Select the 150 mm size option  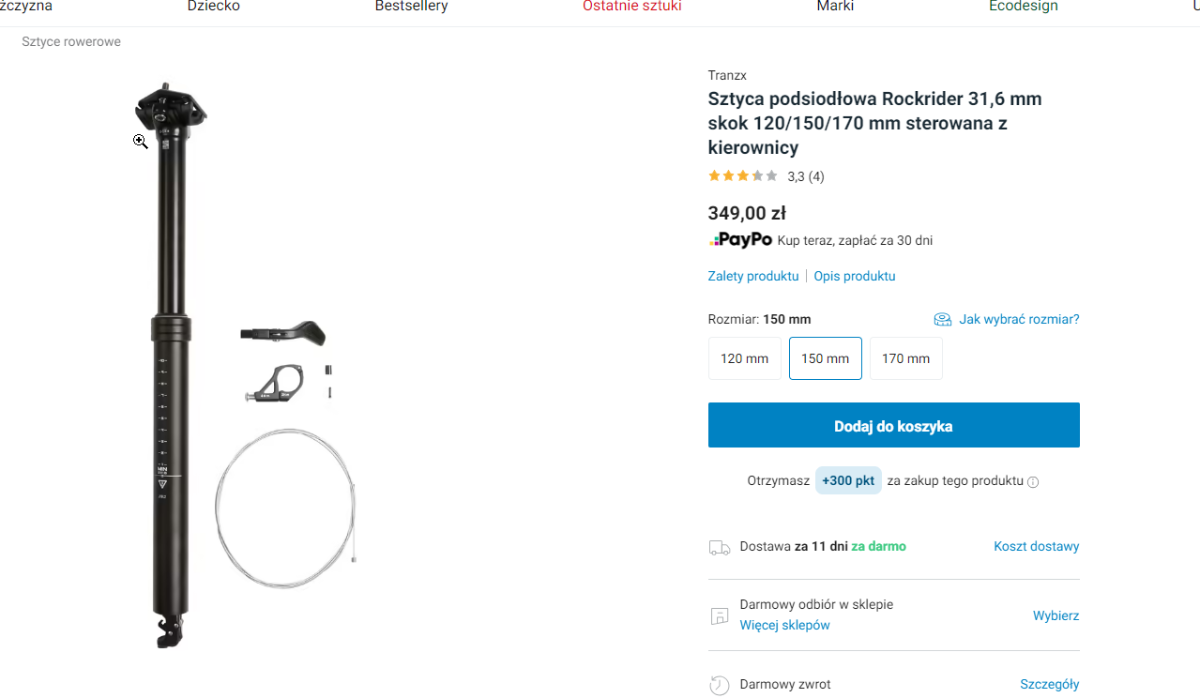point(825,358)
